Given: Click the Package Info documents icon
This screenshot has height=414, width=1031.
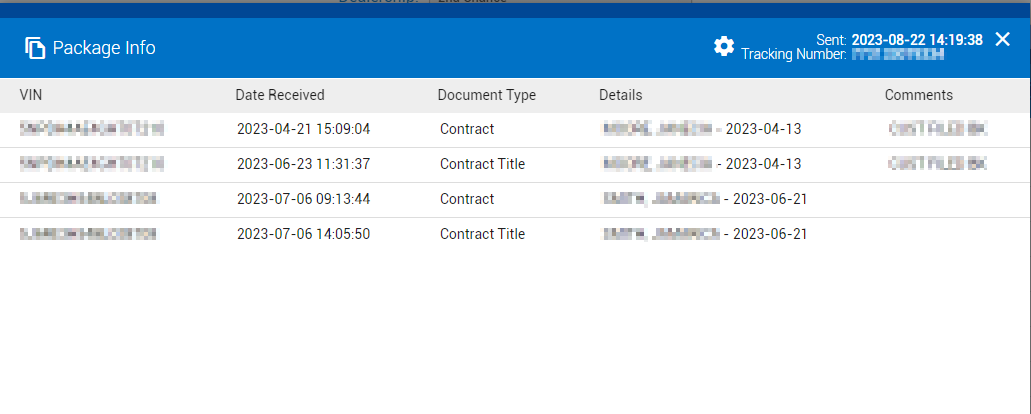Looking at the screenshot, I should point(35,48).
